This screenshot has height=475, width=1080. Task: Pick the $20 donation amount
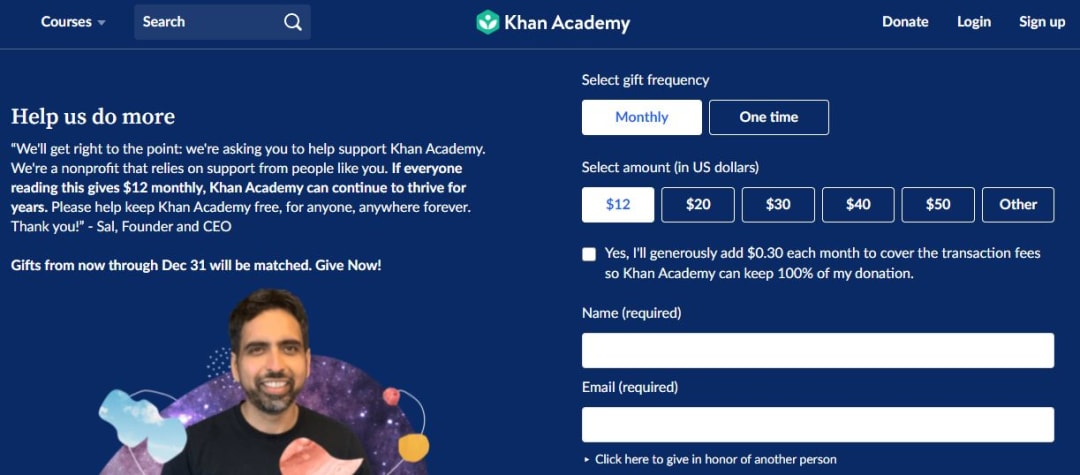[x=698, y=204]
